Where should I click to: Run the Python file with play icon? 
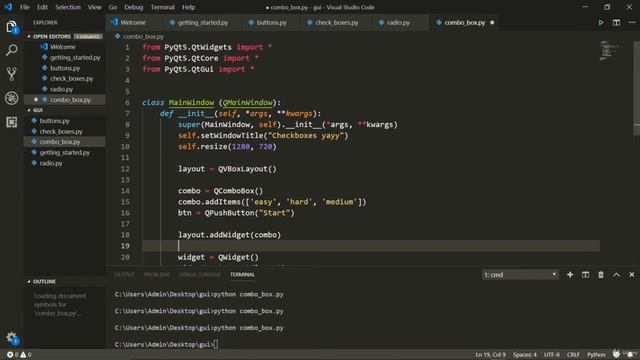click(x=601, y=22)
